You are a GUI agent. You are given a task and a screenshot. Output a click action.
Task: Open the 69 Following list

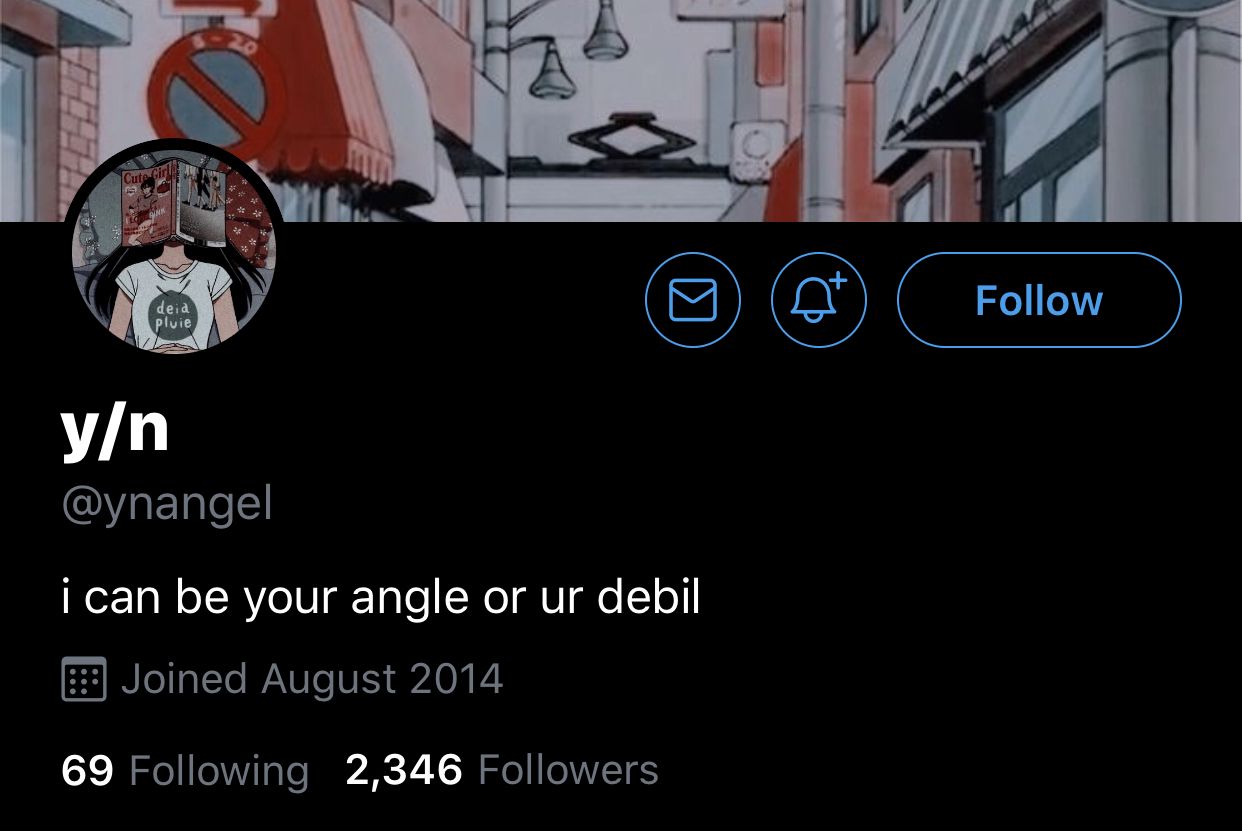click(185, 771)
